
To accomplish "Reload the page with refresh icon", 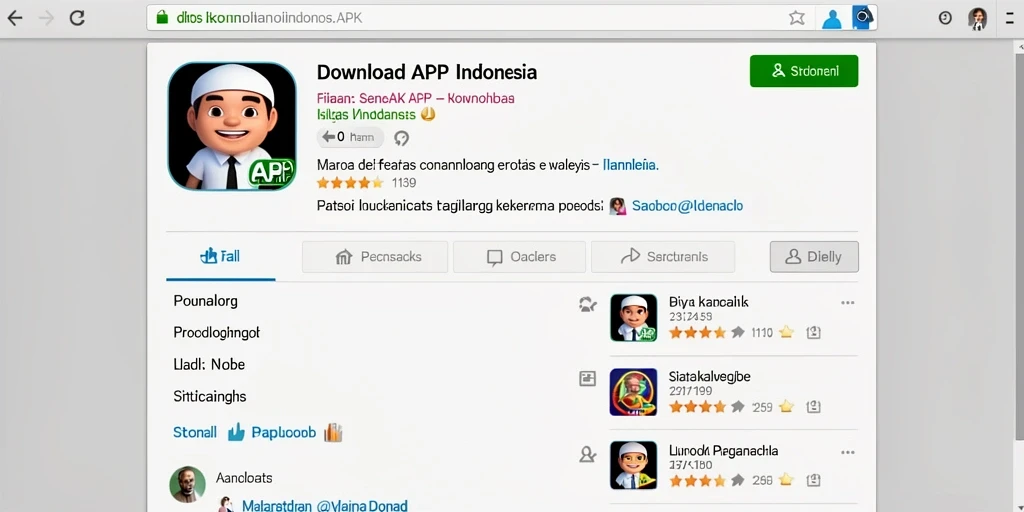I will pos(77,18).
